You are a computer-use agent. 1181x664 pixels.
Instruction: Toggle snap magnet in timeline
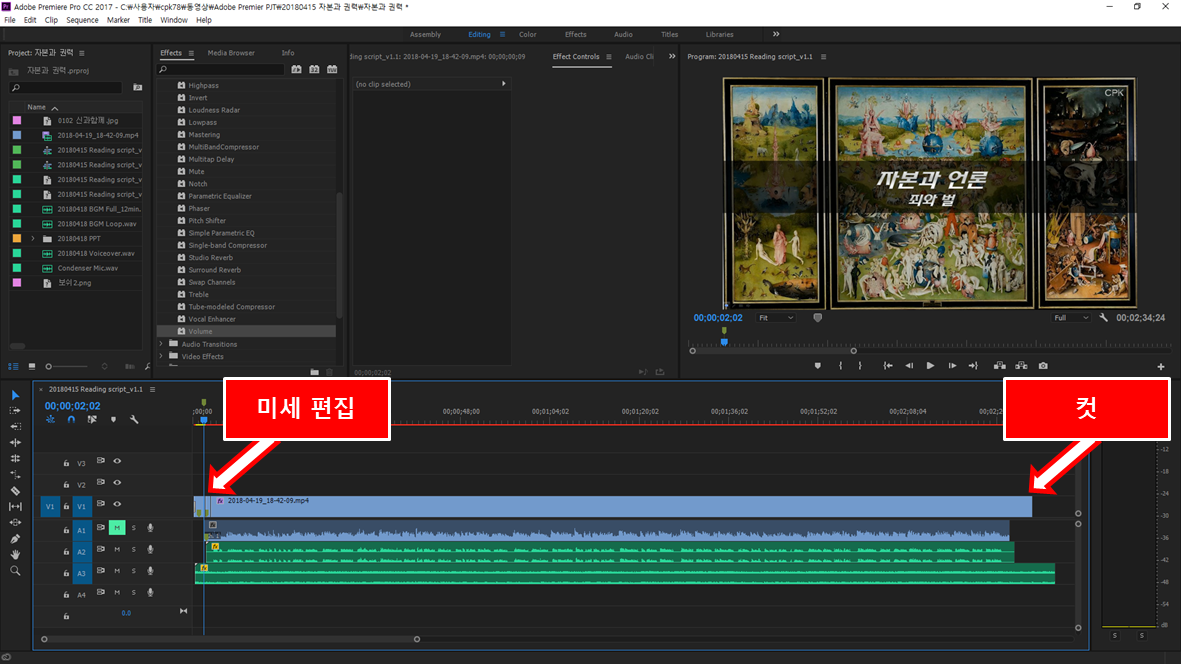(71, 419)
